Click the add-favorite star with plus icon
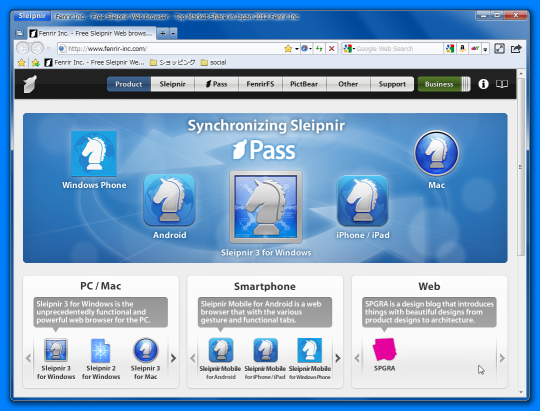This screenshot has height=411, width=540. [35, 62]
